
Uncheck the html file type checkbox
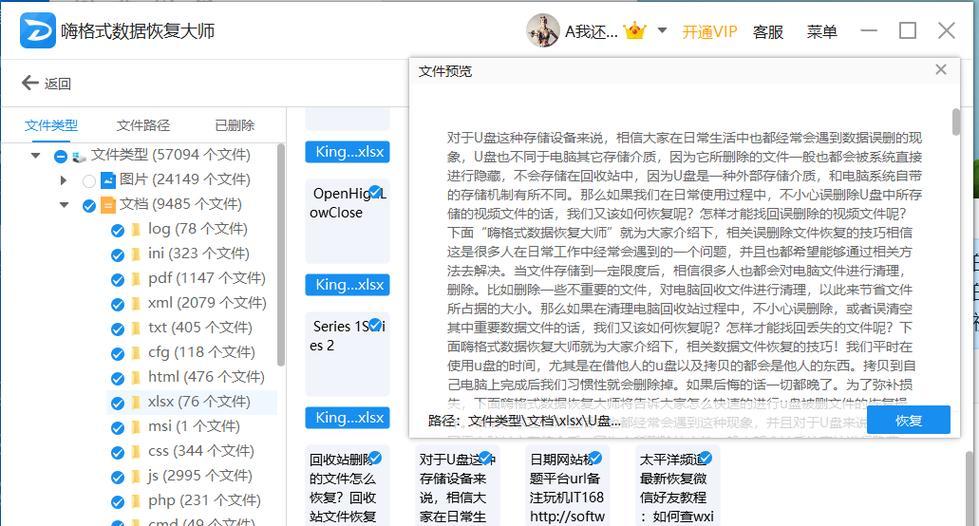(x=117, y=379)
